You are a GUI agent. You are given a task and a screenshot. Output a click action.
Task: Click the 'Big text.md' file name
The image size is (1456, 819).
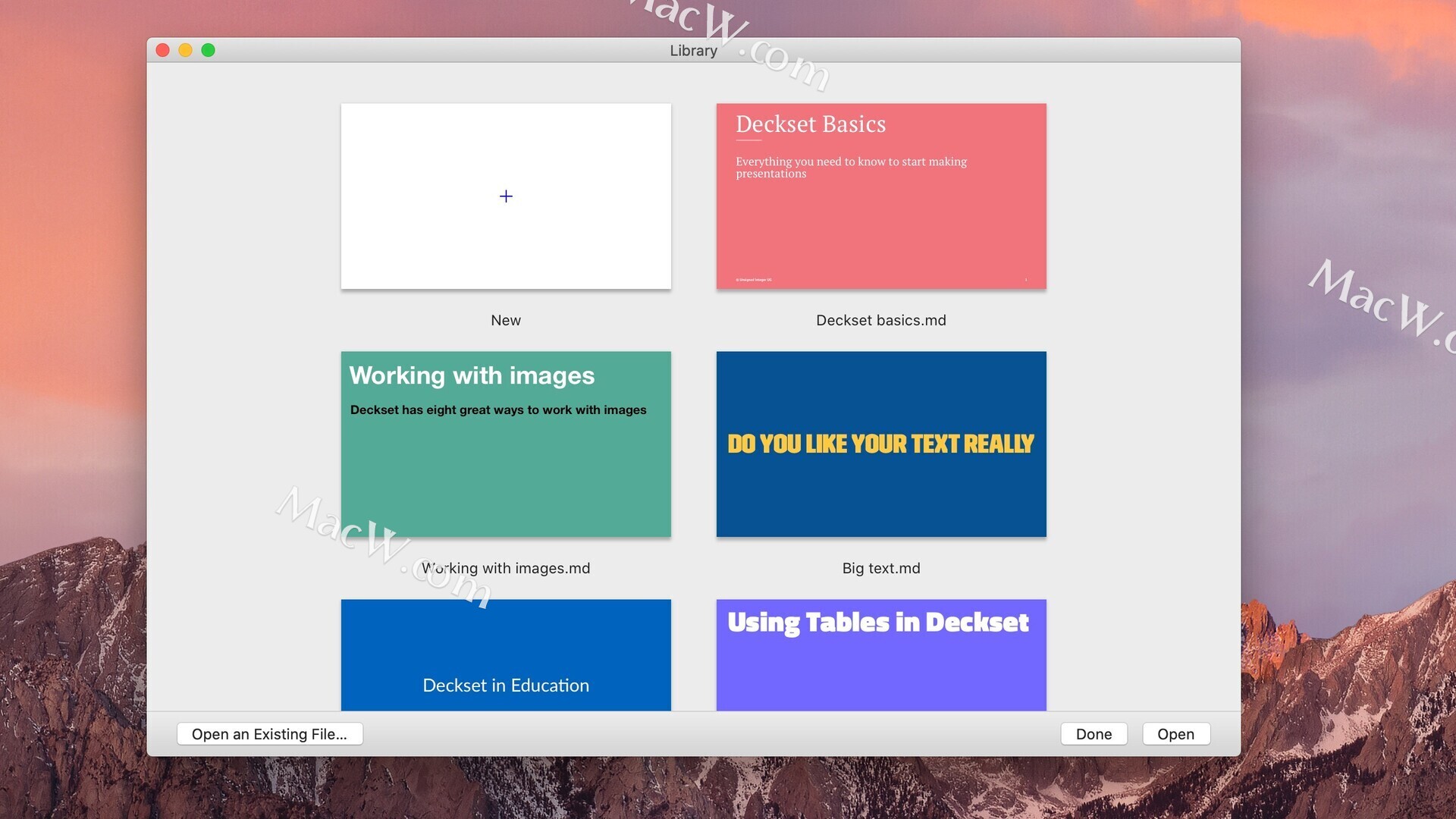pos(881,568)
